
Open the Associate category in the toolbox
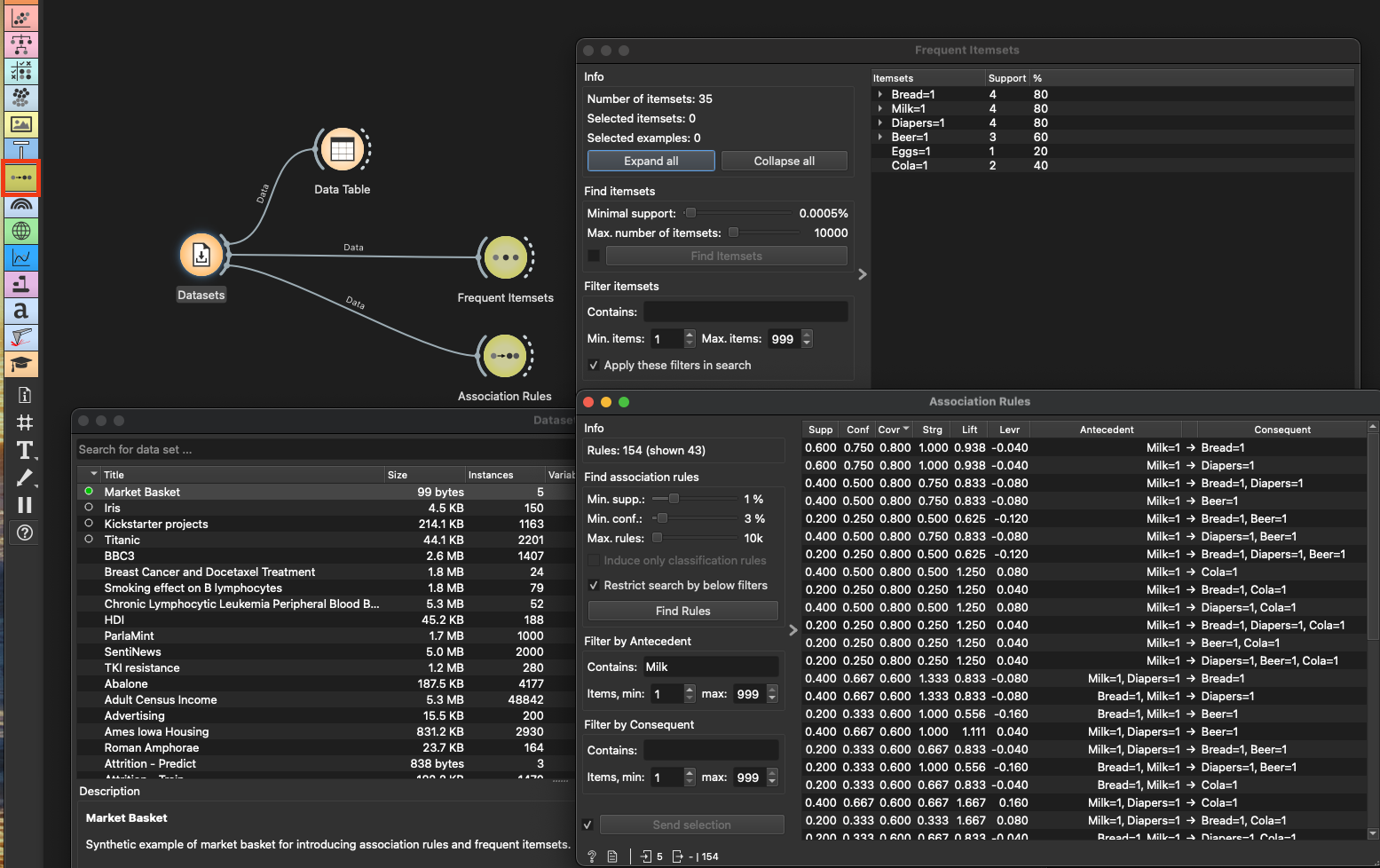pos(21,178)
